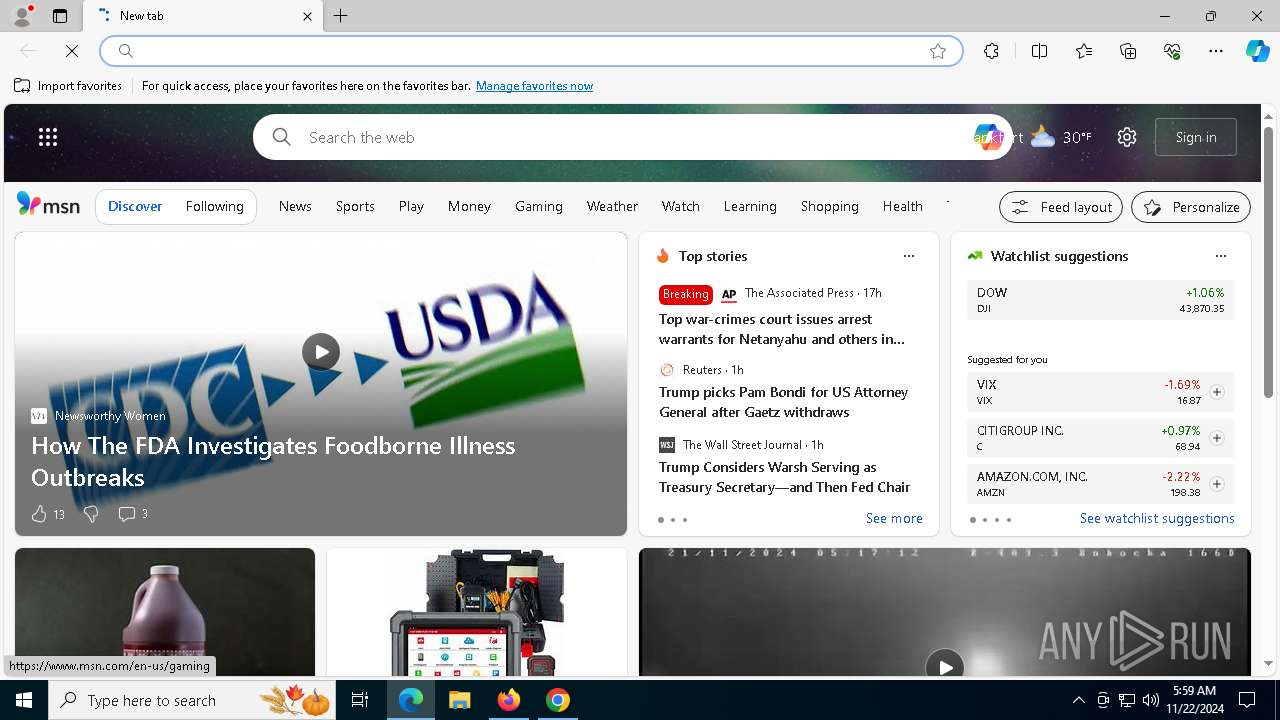Open Feed layout options
The height and width of the screenshot is (720, 1280).
[1061, 207]
